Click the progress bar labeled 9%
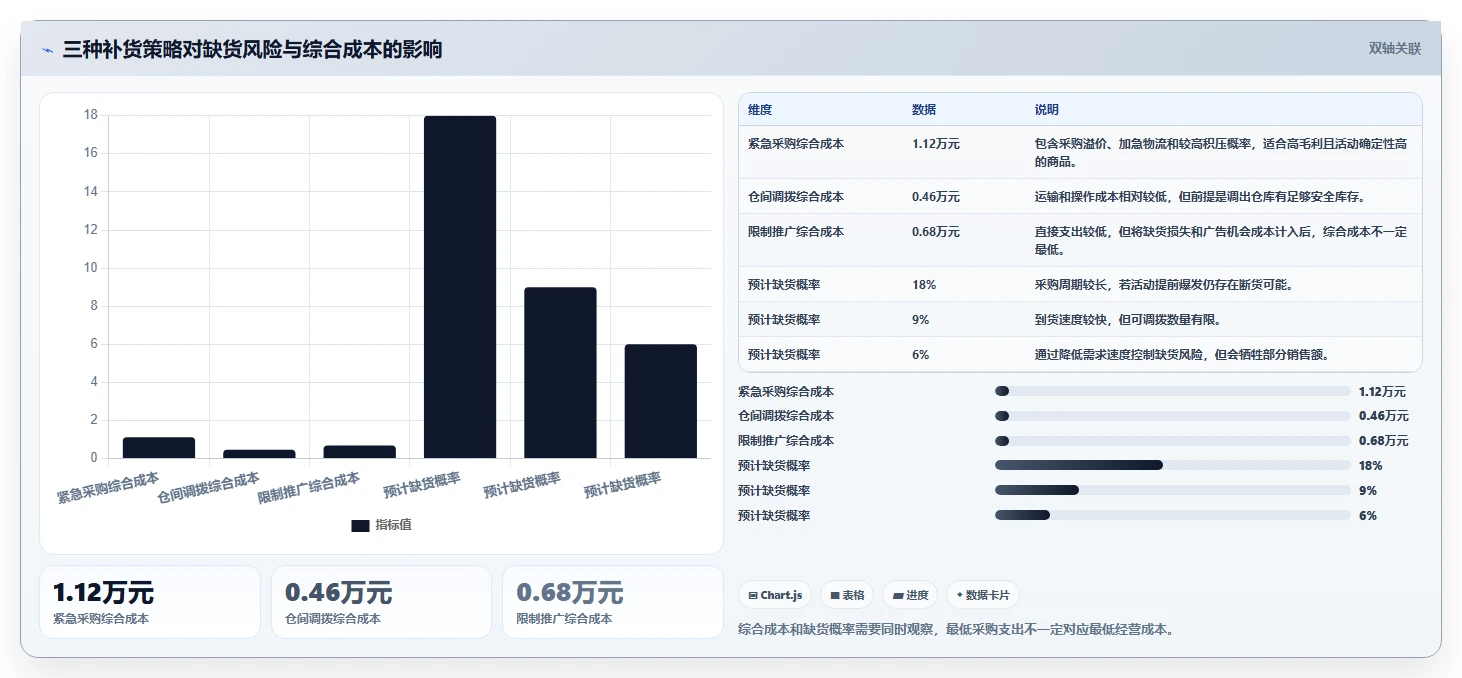 pos(1172,490)
